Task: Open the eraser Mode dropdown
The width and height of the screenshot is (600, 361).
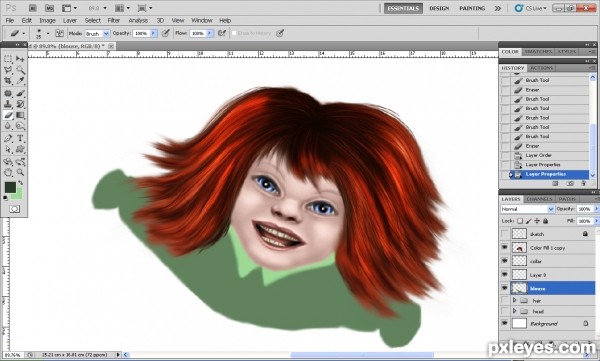Action: coord(97,34)
